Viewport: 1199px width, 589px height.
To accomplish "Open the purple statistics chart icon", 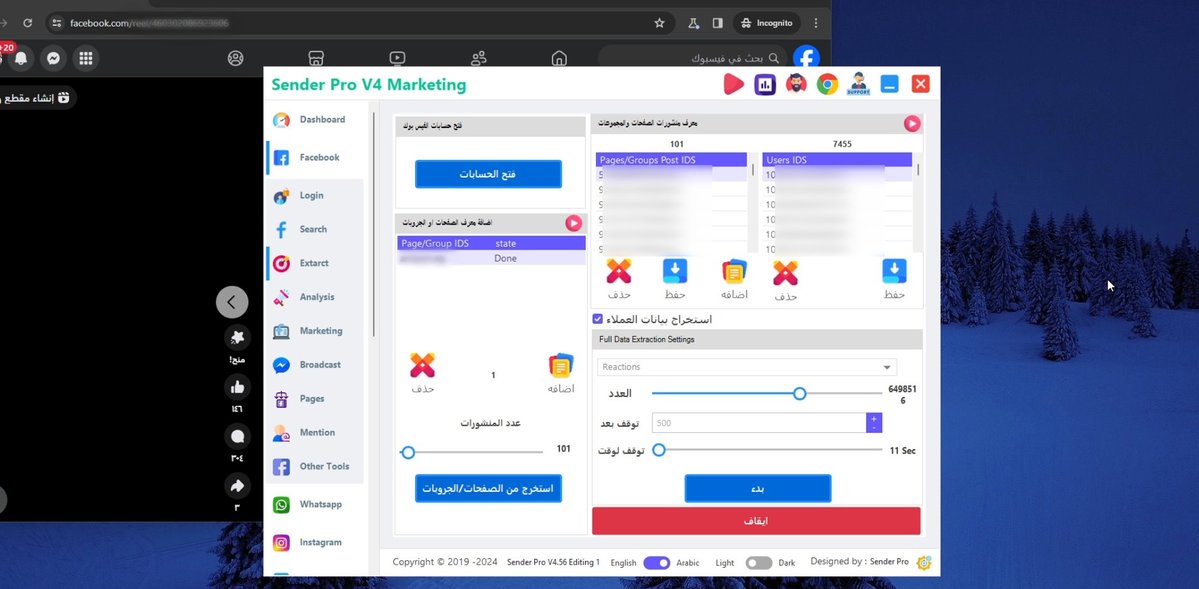I will pyautogui.click(x=765, y=84).
